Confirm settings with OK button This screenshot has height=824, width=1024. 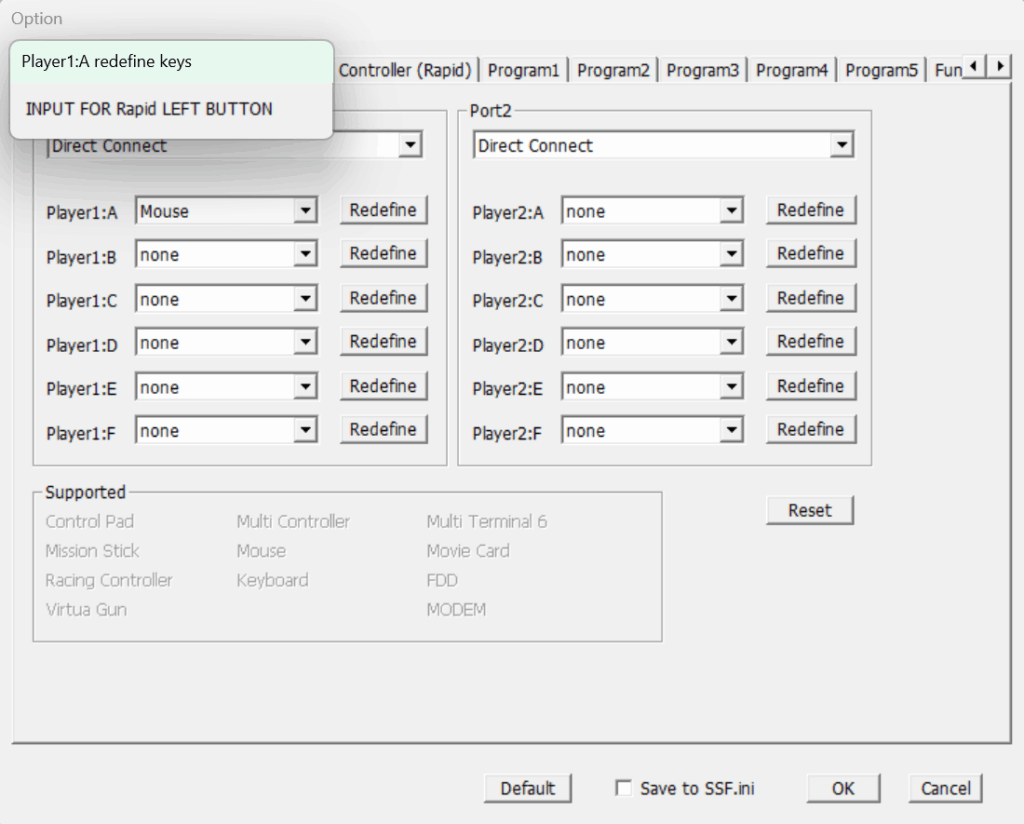pos(843,788)
